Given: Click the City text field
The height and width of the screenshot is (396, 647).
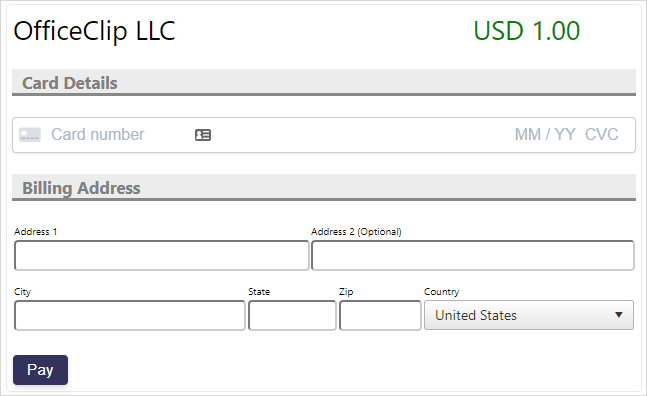Looking at the screenshot, I should point(130,315).
